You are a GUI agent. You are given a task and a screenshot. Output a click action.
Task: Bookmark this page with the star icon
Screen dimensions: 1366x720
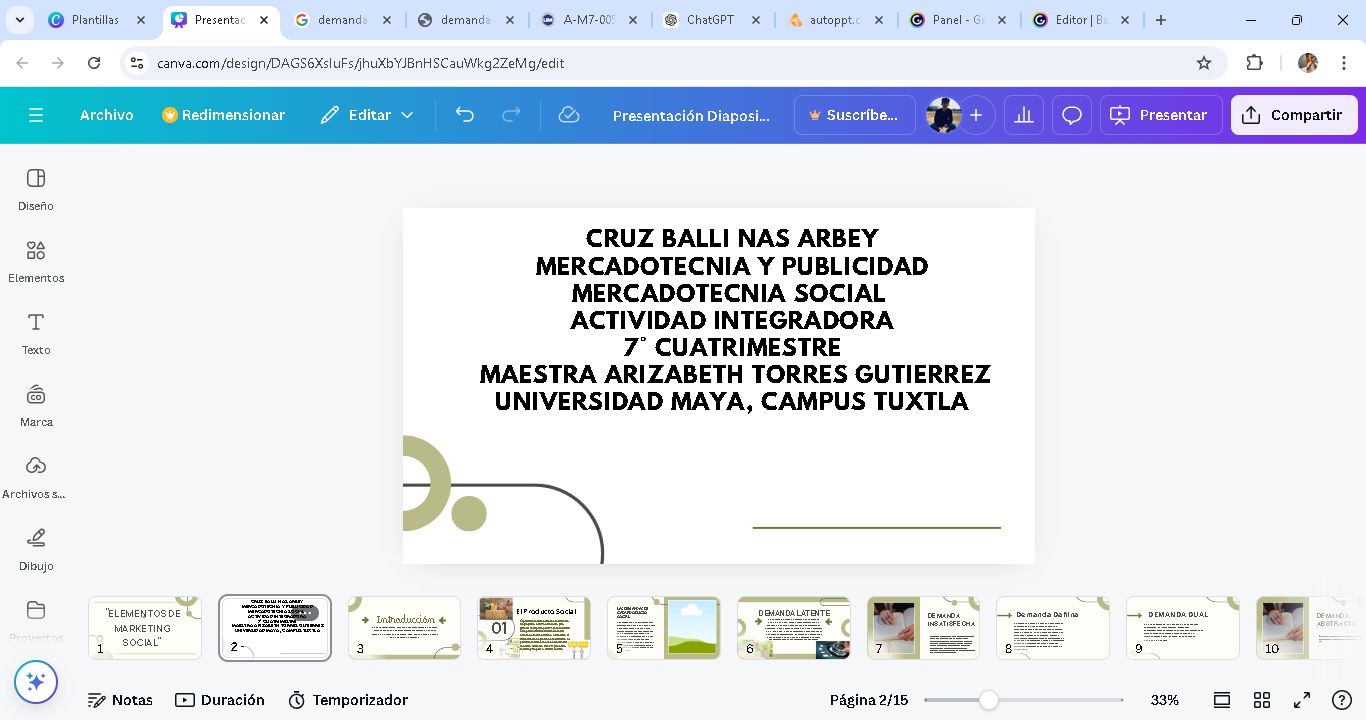pyautogui.click(x=1204, y=63)
